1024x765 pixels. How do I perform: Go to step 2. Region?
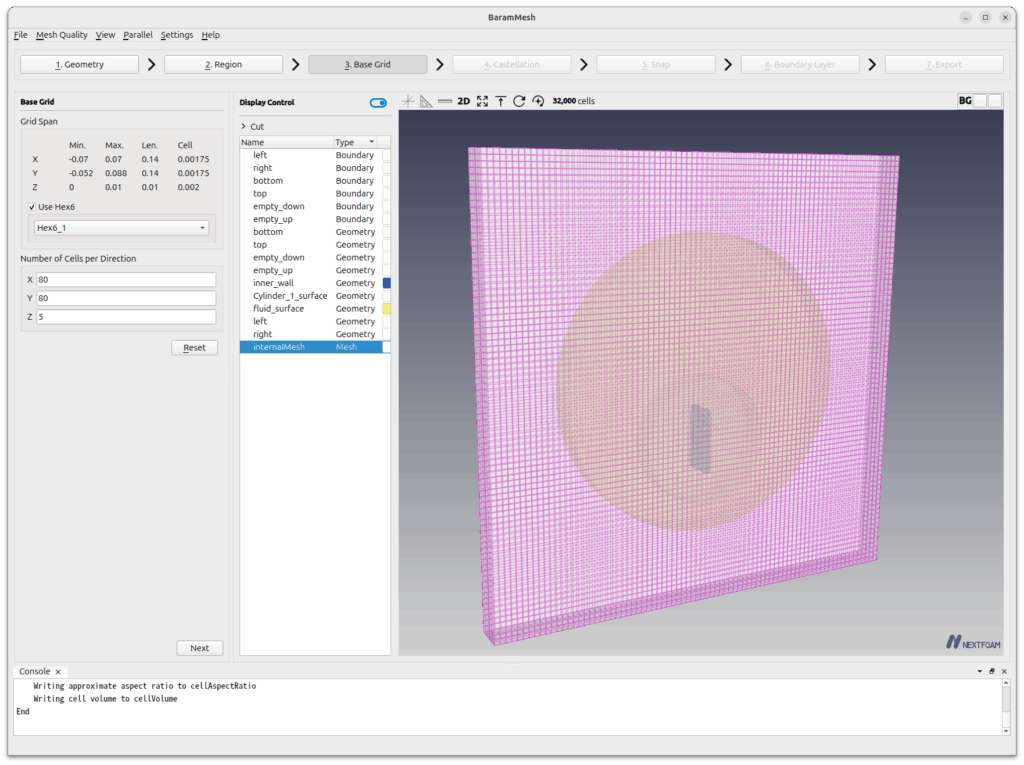pos(223,65)
